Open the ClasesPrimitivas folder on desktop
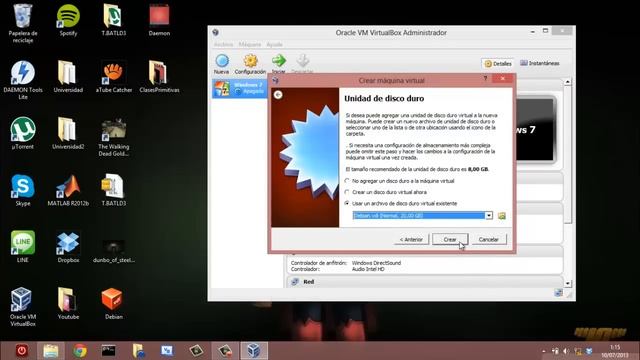The width and height of the screenshot is (640, 360). click(x=159, y=77)
